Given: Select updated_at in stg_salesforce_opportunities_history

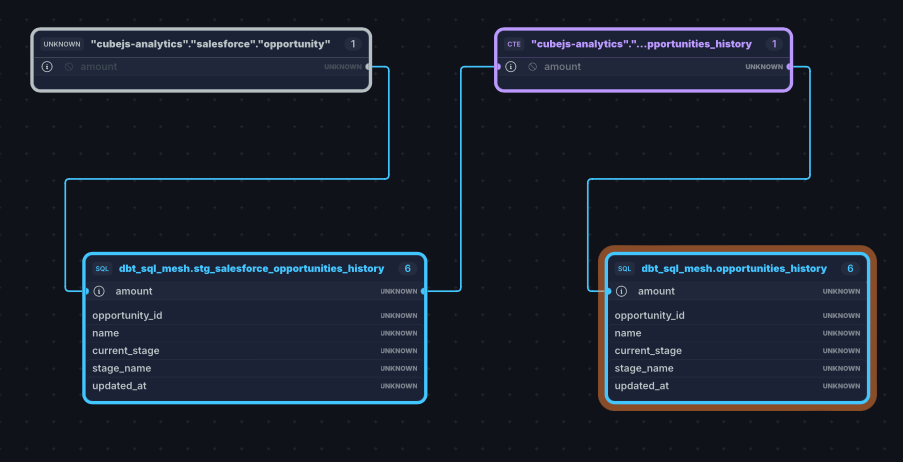Looking at the screenshot, I should pyautogui.click(x=255, y=386).
